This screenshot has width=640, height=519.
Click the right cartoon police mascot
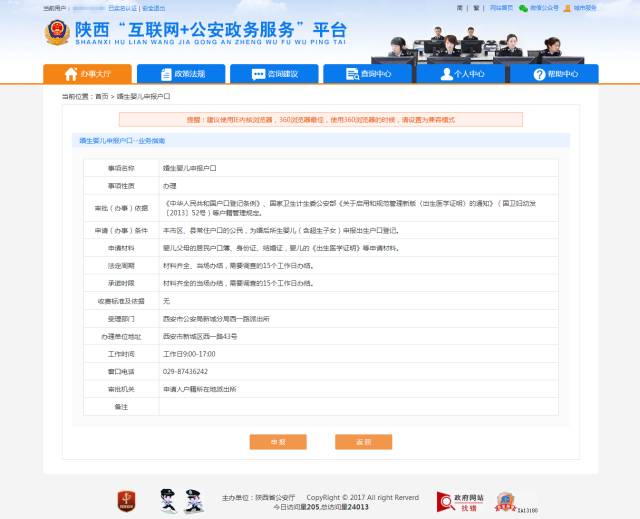click(194, 501)
